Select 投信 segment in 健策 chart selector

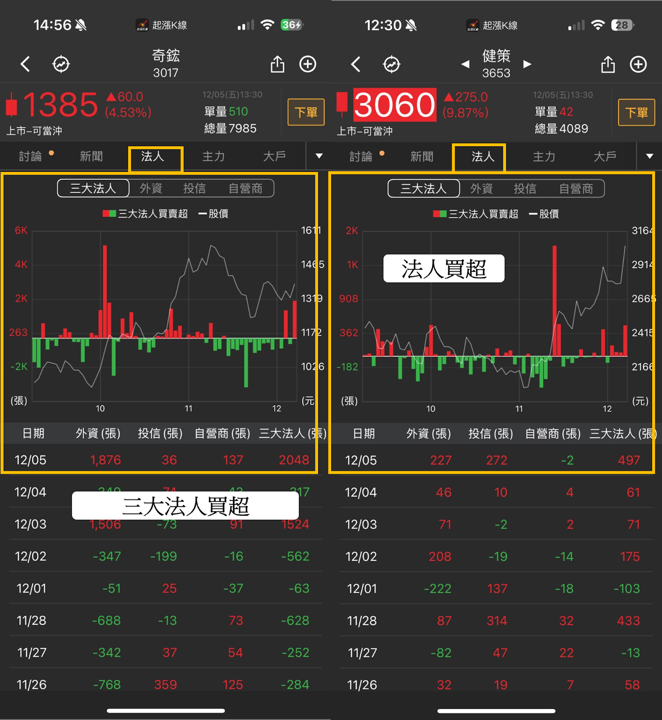[x=525, y=189]
